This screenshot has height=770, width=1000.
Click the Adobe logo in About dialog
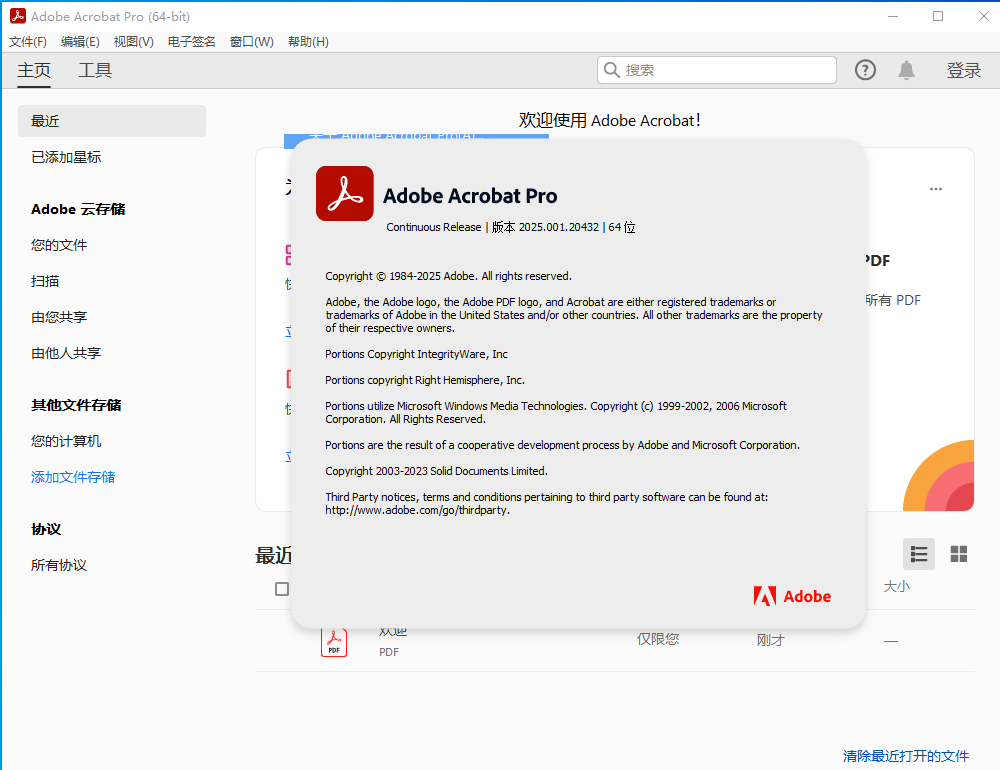click(x=792, y=596)
